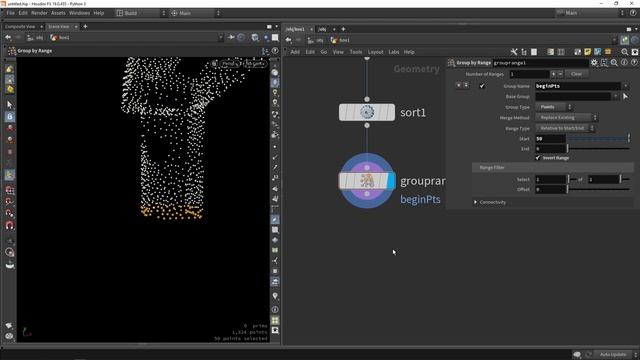Image resolution: width=640 pixels, height=360 pixels.
Task: Click the chat bubble icon in the status bar
Action: [x=577, y=354]
